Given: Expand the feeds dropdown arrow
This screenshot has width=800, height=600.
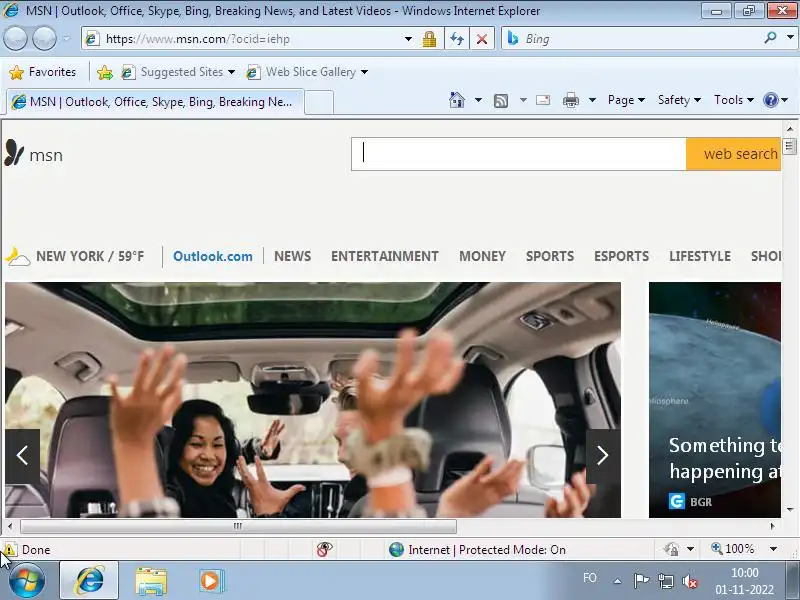Looking at the screenshot, I should pos(523,100).
